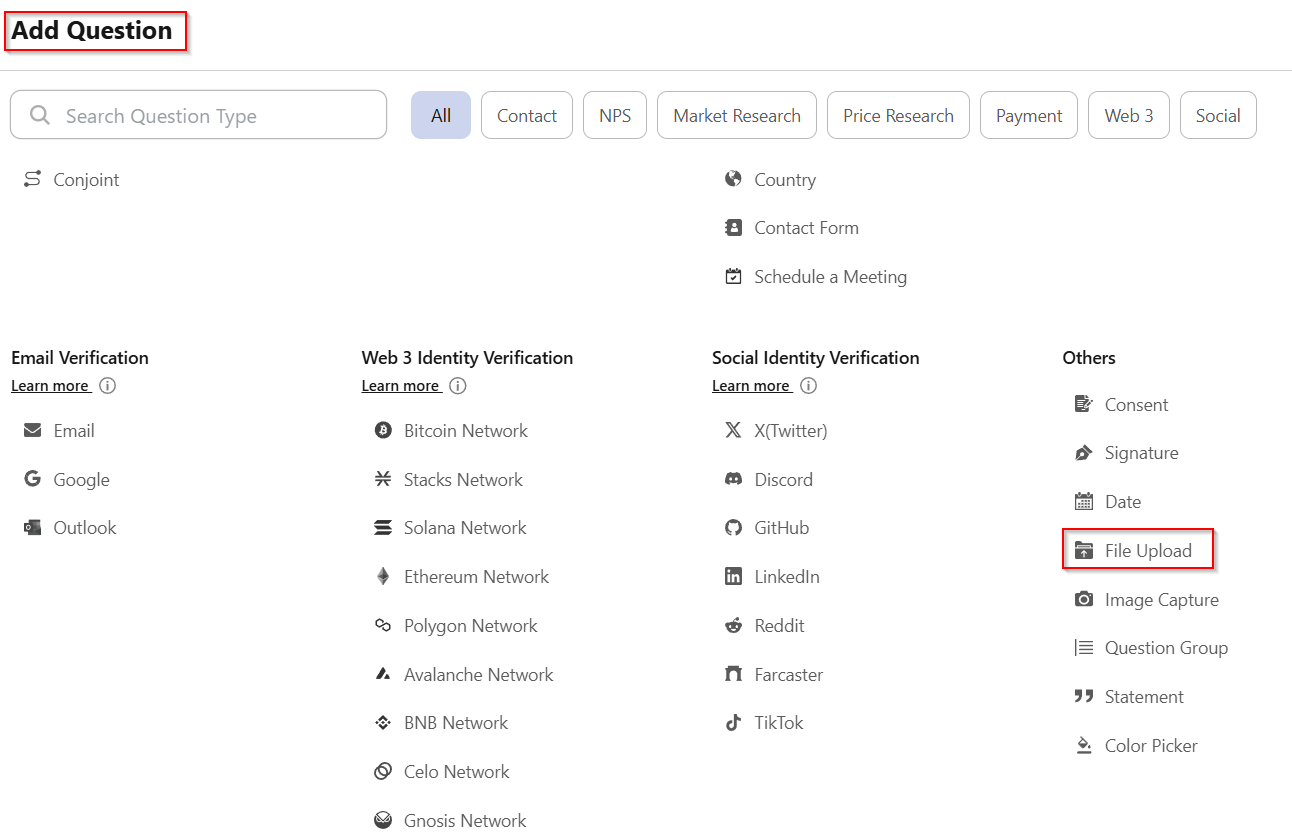Screen dimensions: 1292x838
Task: Click the magnifier icon in search box
Action: (40, 115)
